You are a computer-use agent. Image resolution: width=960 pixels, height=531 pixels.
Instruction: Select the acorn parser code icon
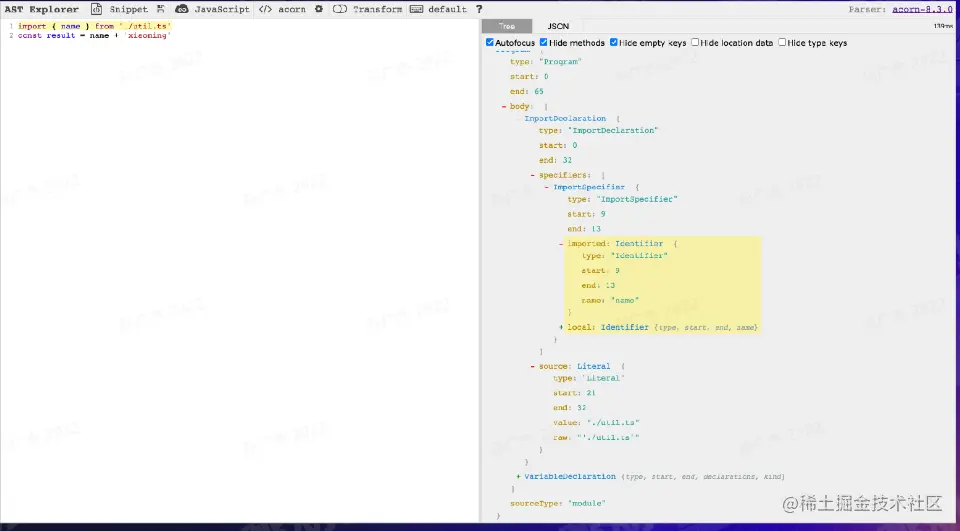pos(265,9)
